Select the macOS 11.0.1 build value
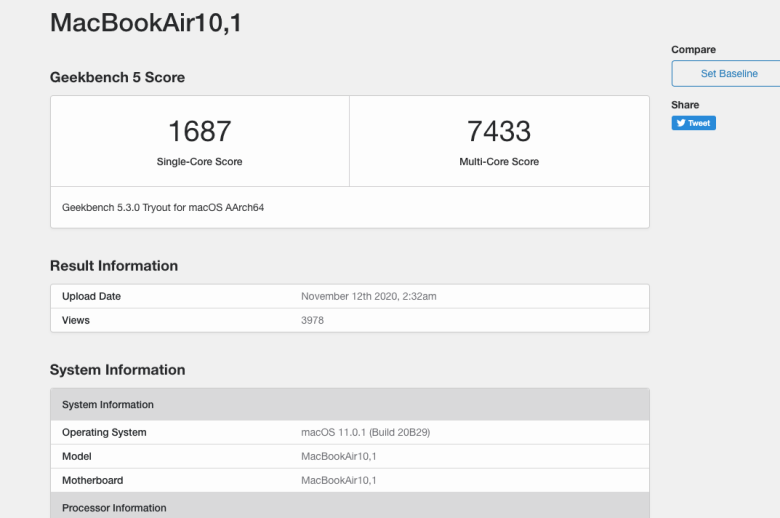 pyautogui.click(x=365, y=432)
